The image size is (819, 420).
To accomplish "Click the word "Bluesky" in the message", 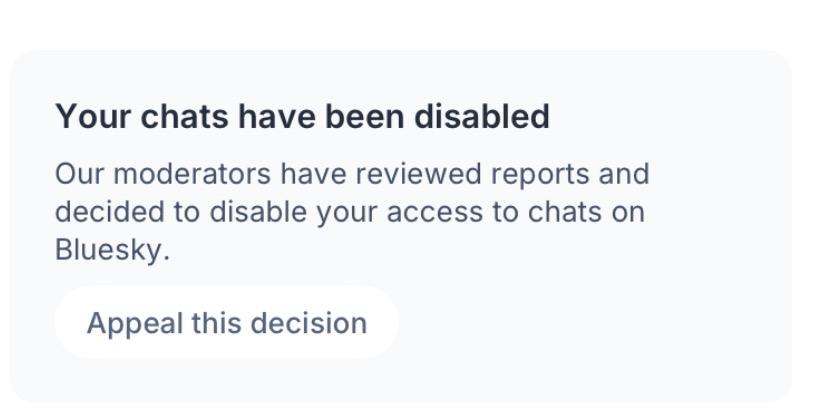I will tap(109, 250).
